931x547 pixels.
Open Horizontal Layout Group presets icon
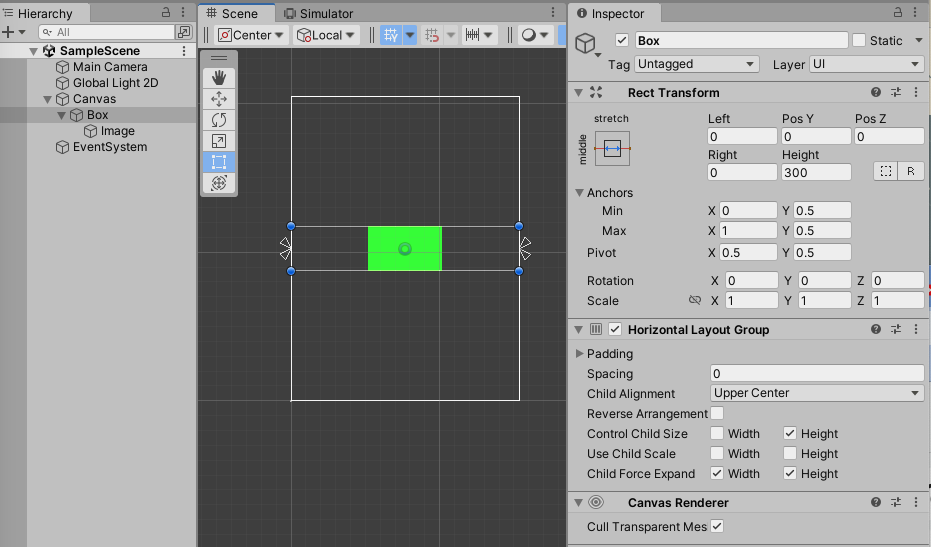point(895,329)
